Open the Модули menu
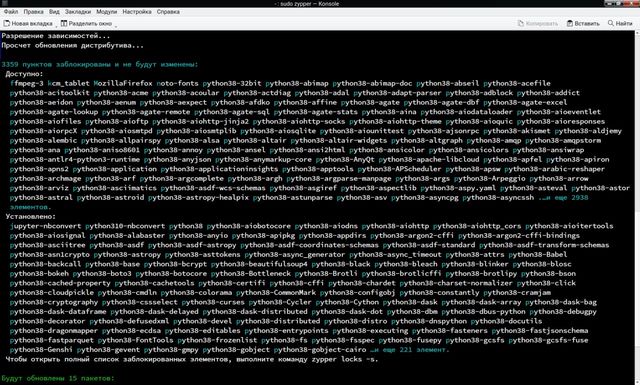 [107, 12]
